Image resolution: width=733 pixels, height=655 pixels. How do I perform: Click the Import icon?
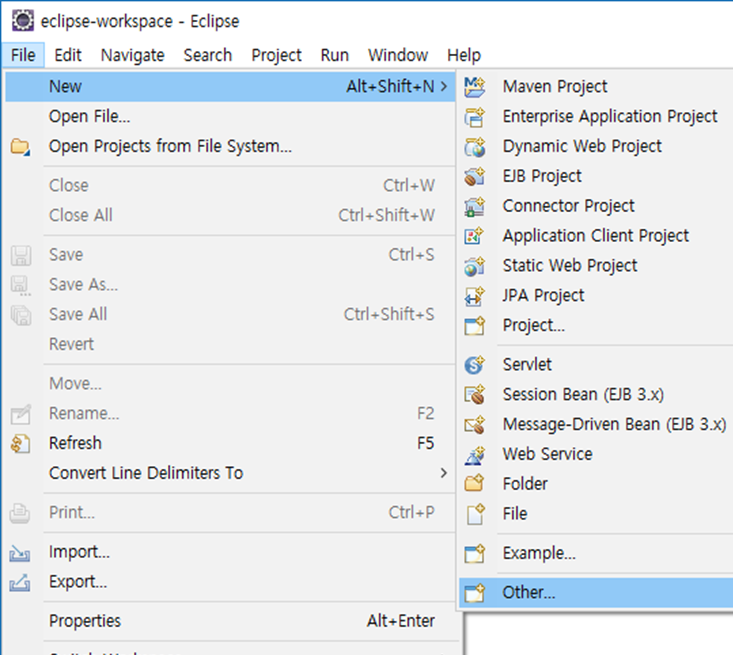point(20,553)
